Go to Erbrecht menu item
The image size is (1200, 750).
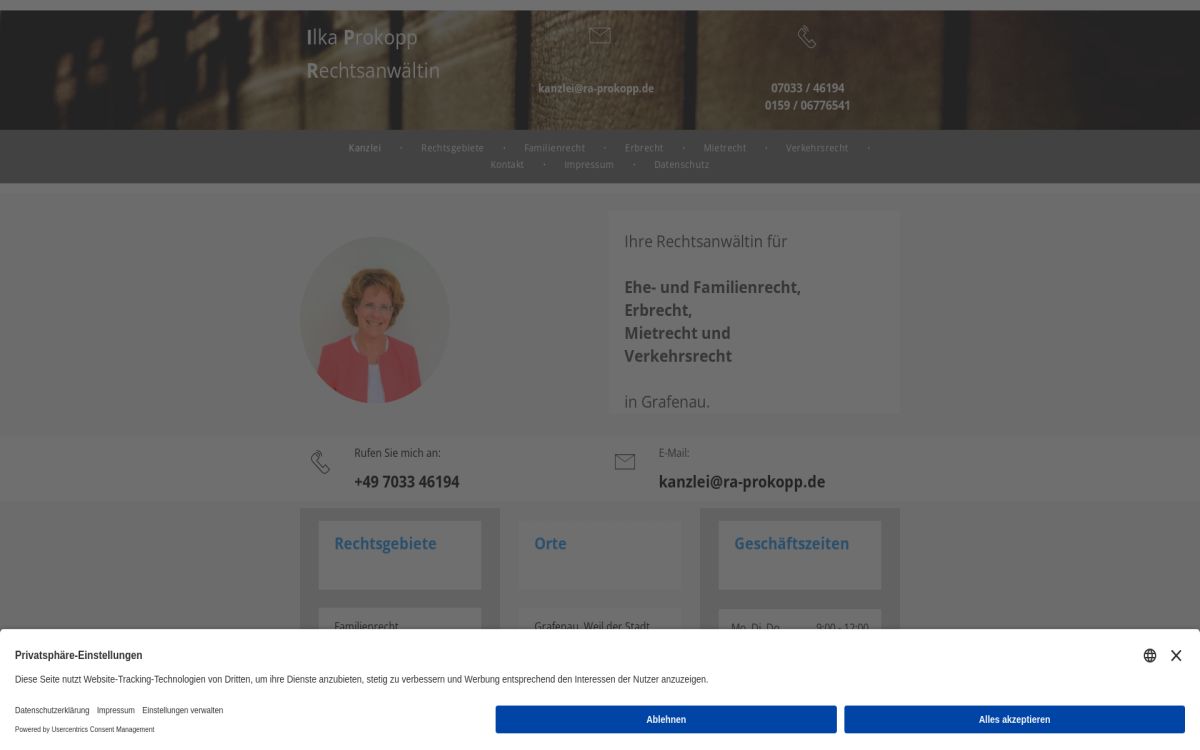[x=644, y=148]
